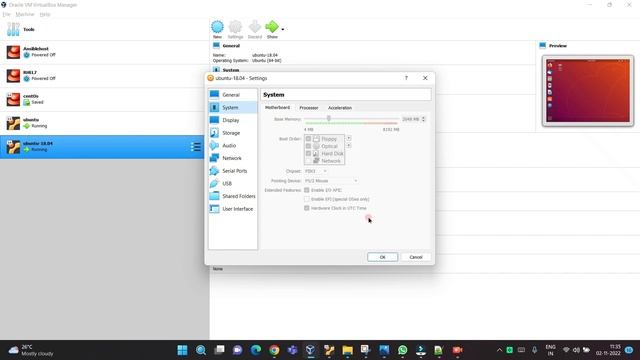Open the Audio settings category

click(233, 146)
